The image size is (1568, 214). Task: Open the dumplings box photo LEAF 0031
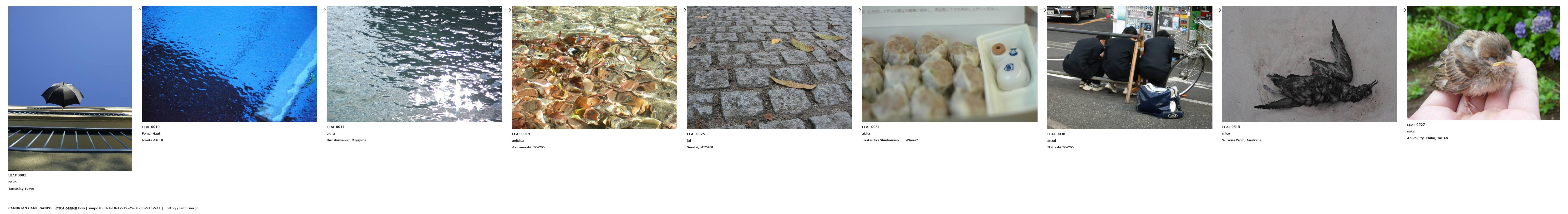950,64
